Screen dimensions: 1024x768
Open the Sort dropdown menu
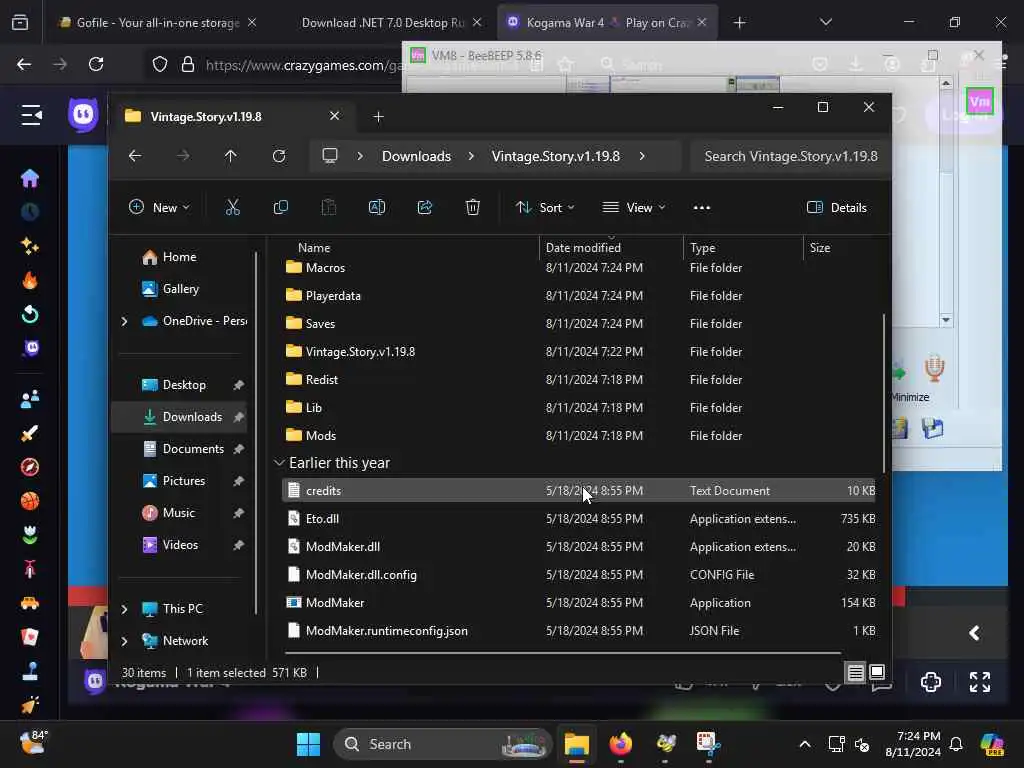[545, 208]
